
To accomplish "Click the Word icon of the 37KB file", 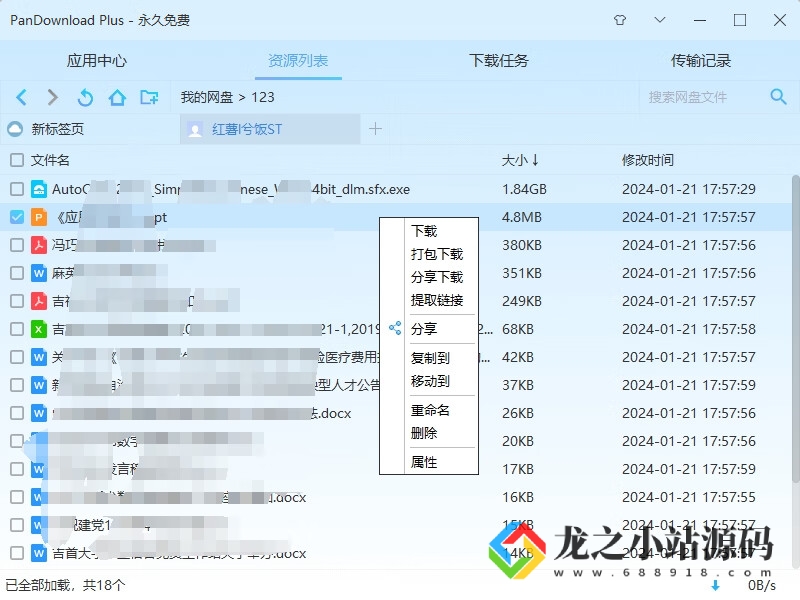I will click(39, 385).
